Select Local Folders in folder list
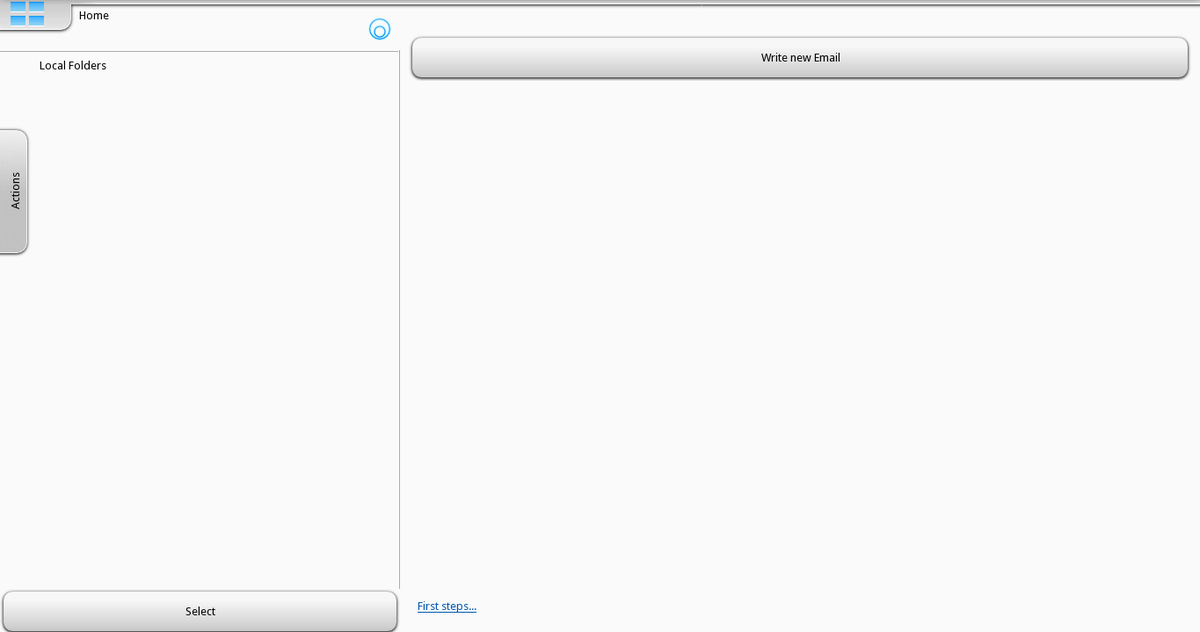Screen dimensions: 1200x632 pyautogui.click(x=73, y=66)
